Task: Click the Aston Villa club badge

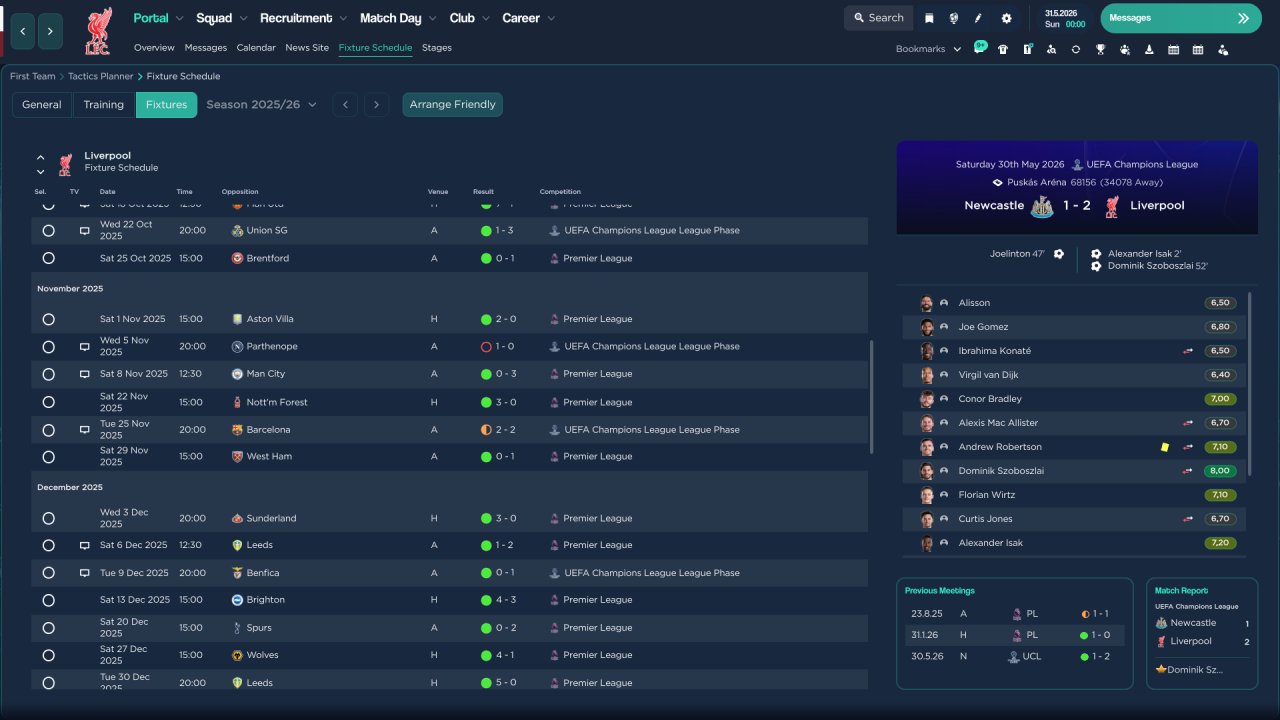Action: point(237,319)
